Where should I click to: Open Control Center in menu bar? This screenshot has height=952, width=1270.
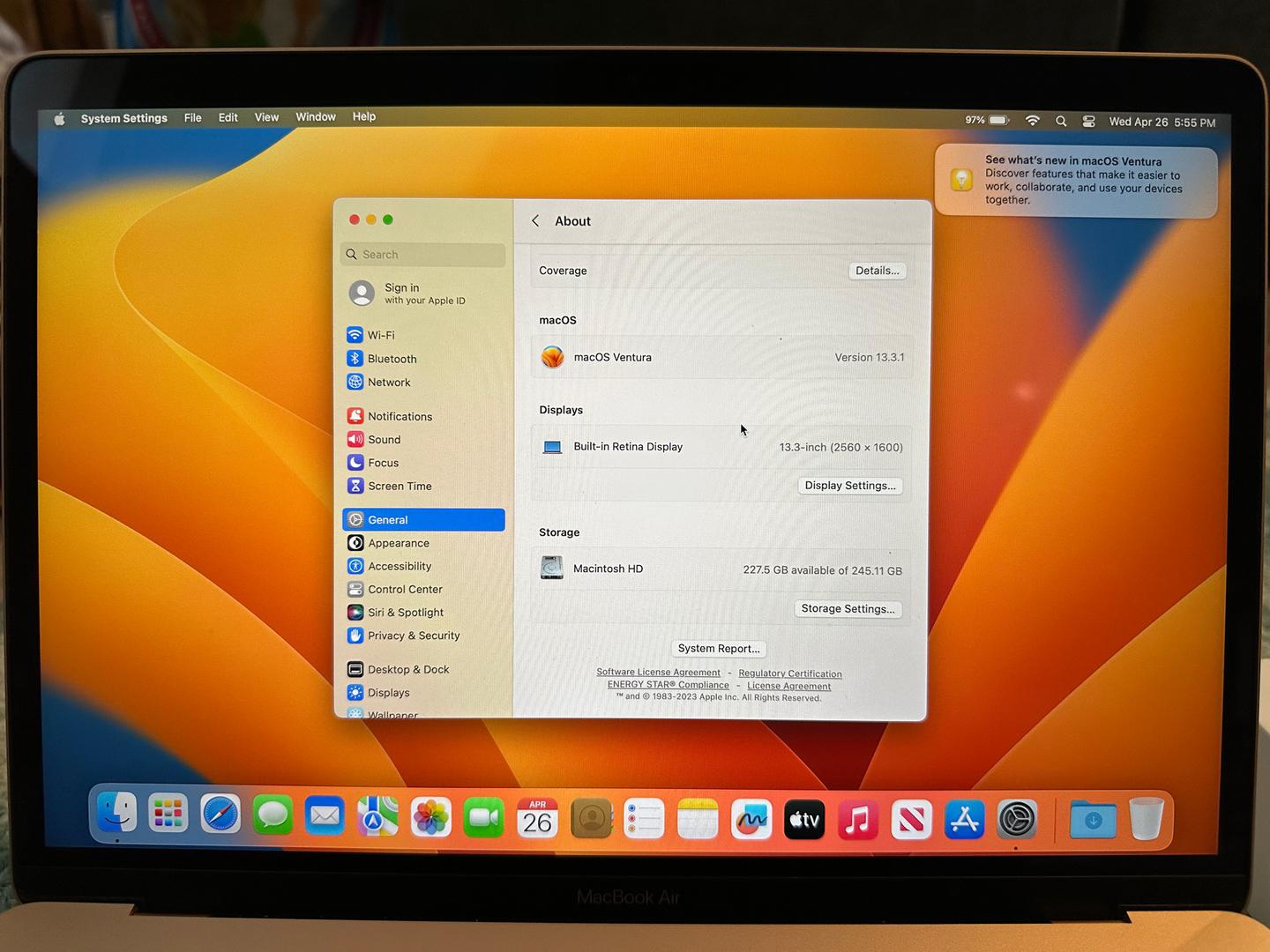[1089, 122]
